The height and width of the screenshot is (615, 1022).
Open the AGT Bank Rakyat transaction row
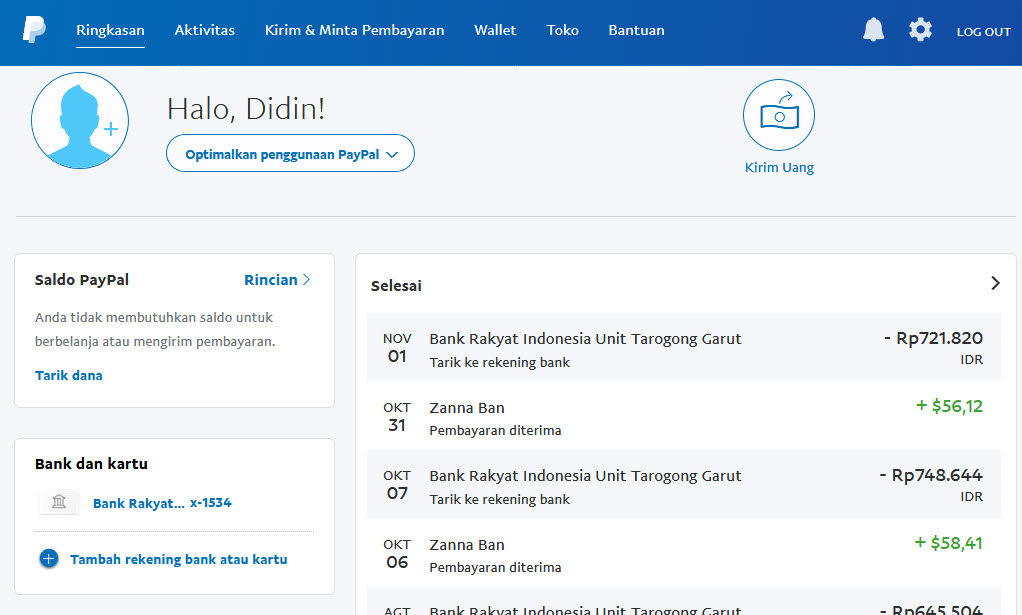pyautogui.click(x=683, y=601)
